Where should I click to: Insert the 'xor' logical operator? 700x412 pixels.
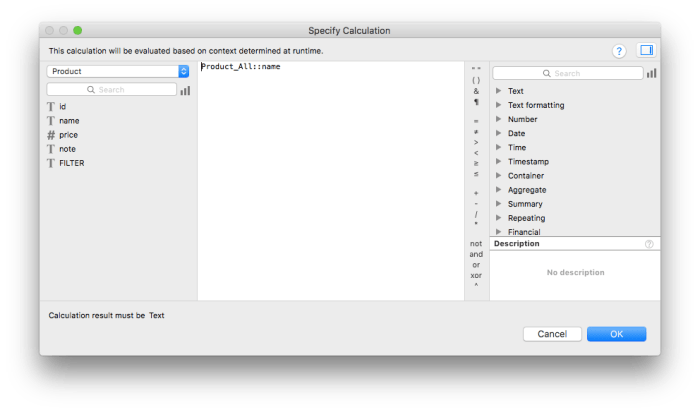point(476,275)
